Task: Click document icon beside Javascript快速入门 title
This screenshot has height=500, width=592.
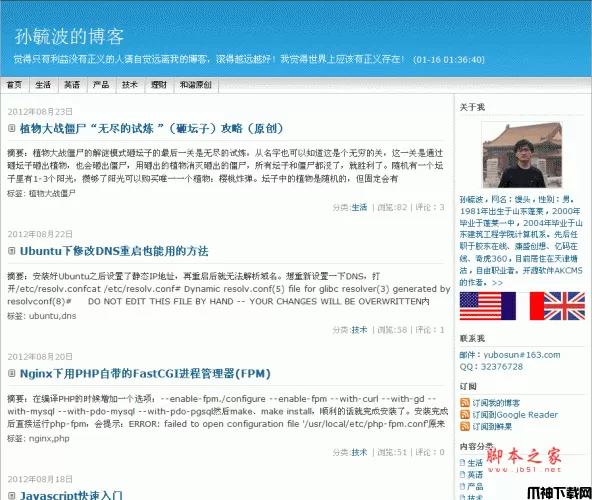Action: 12,495
